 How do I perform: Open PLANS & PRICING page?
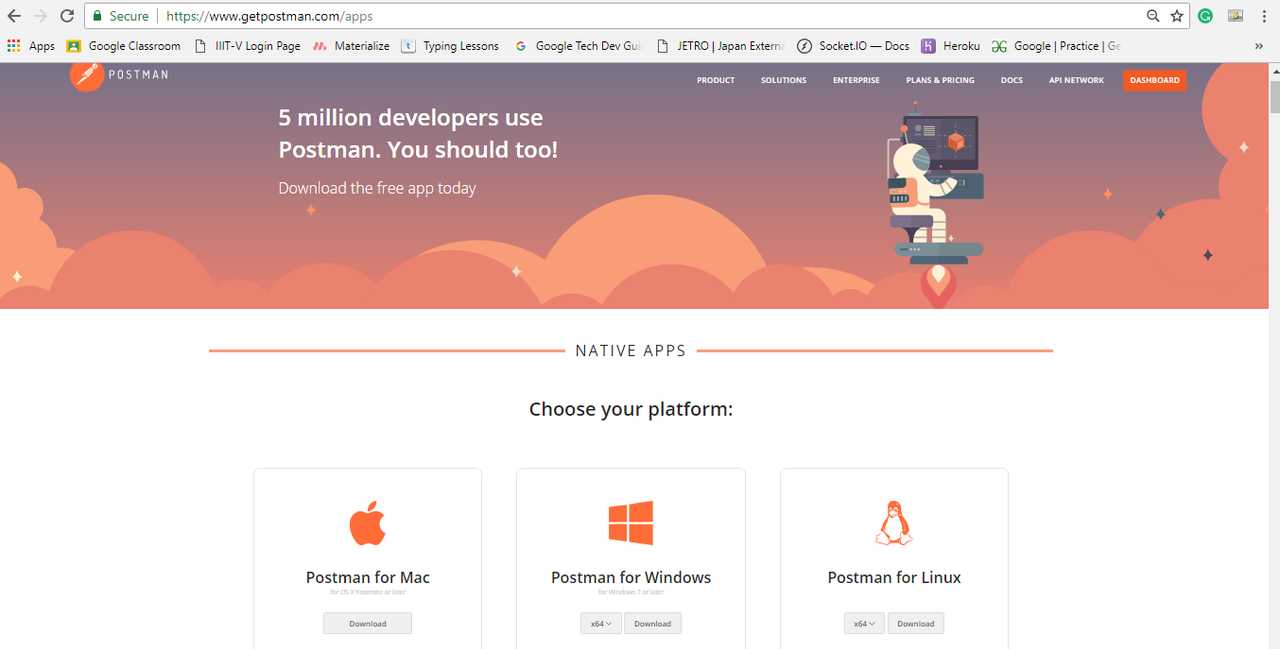point(940,80)
